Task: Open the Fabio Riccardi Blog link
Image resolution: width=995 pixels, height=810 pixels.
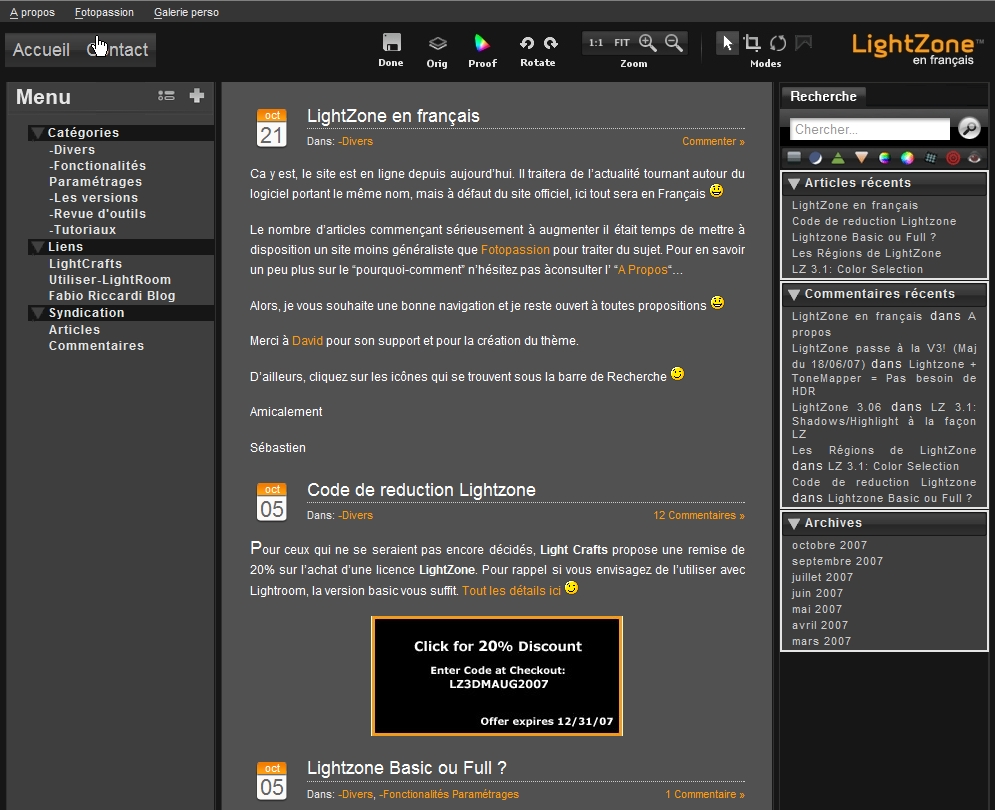Action: coord(112,296)
